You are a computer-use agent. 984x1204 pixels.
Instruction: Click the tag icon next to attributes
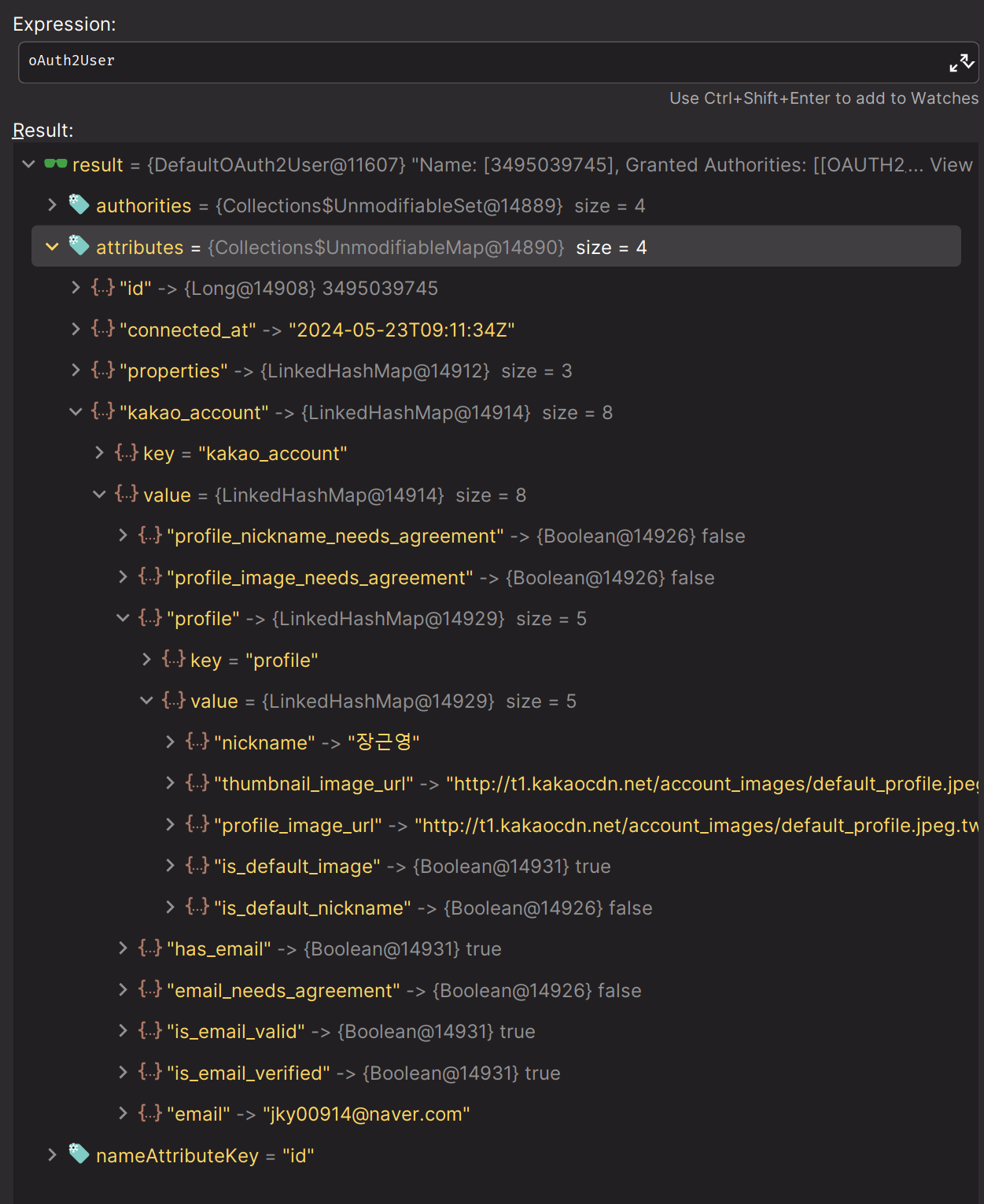click(x=79, y=246)
